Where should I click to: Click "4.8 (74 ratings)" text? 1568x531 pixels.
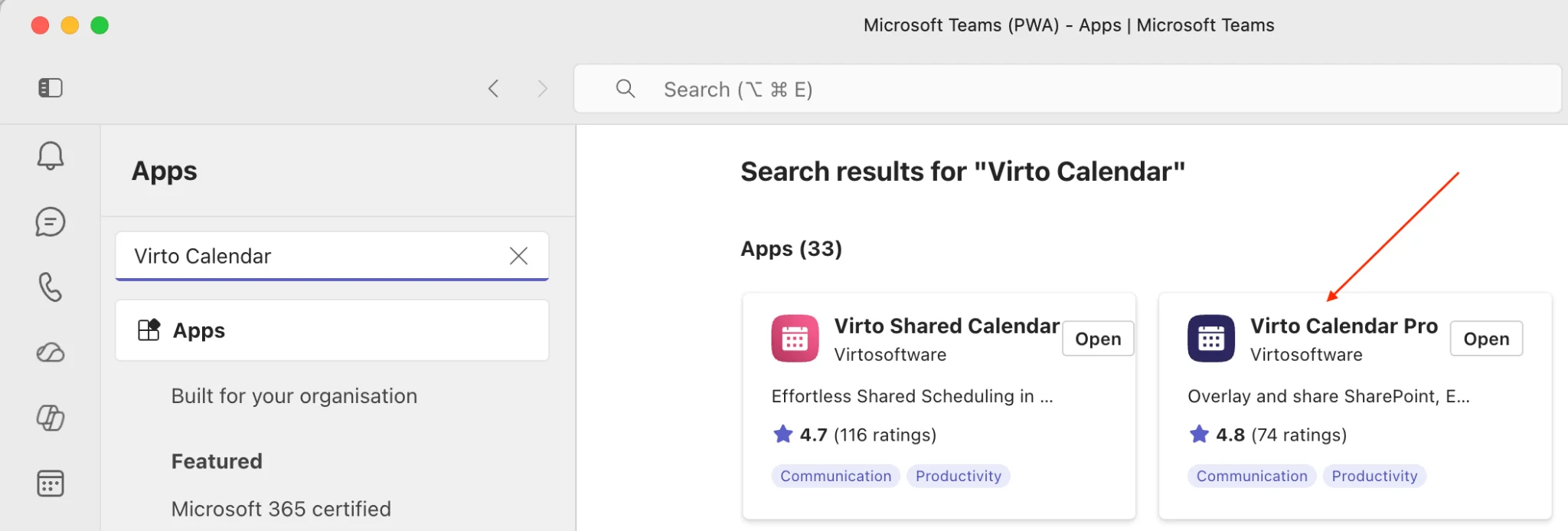click(1282, 435)
